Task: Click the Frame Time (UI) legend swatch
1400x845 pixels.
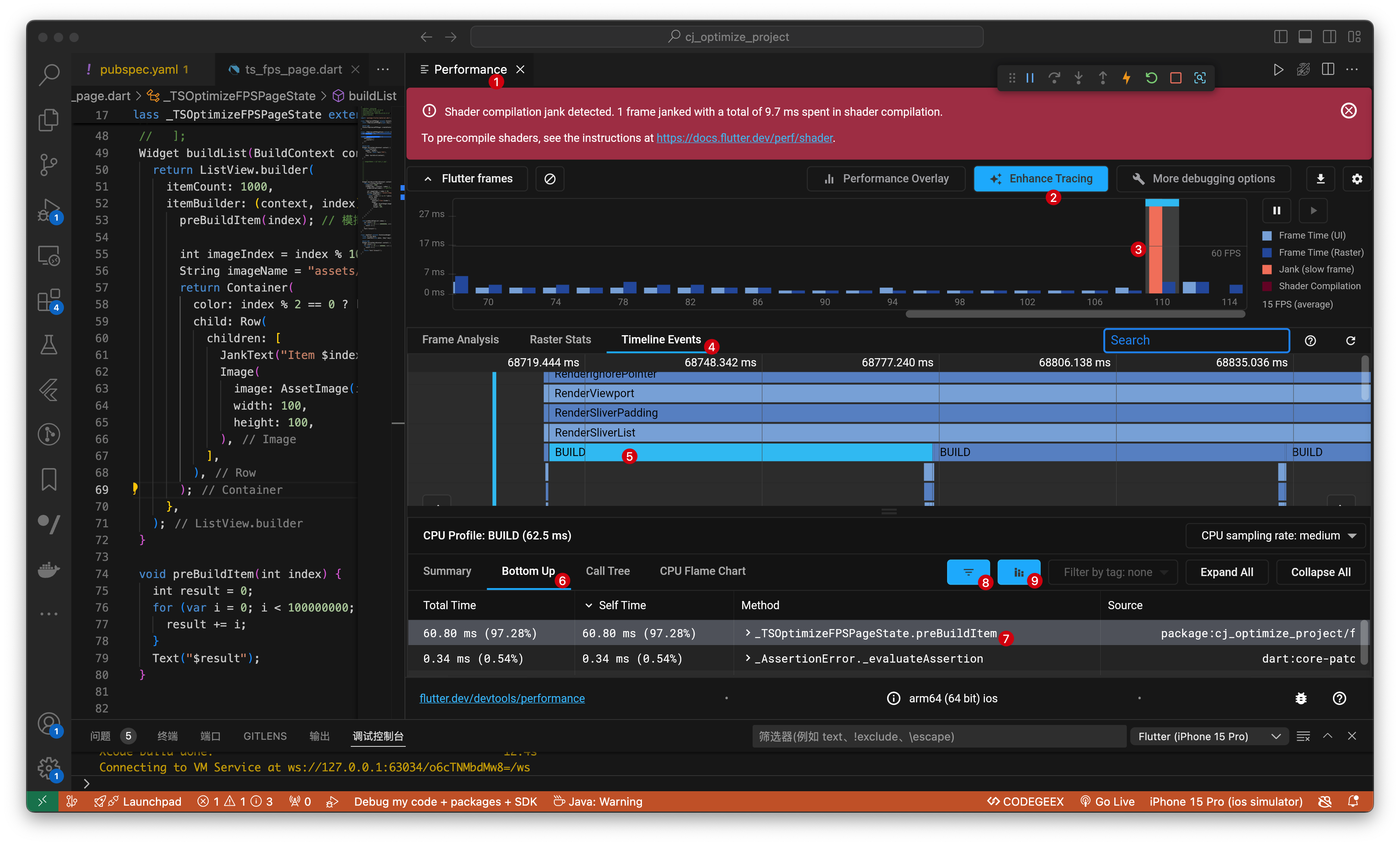Action: tap(1267, 236)
